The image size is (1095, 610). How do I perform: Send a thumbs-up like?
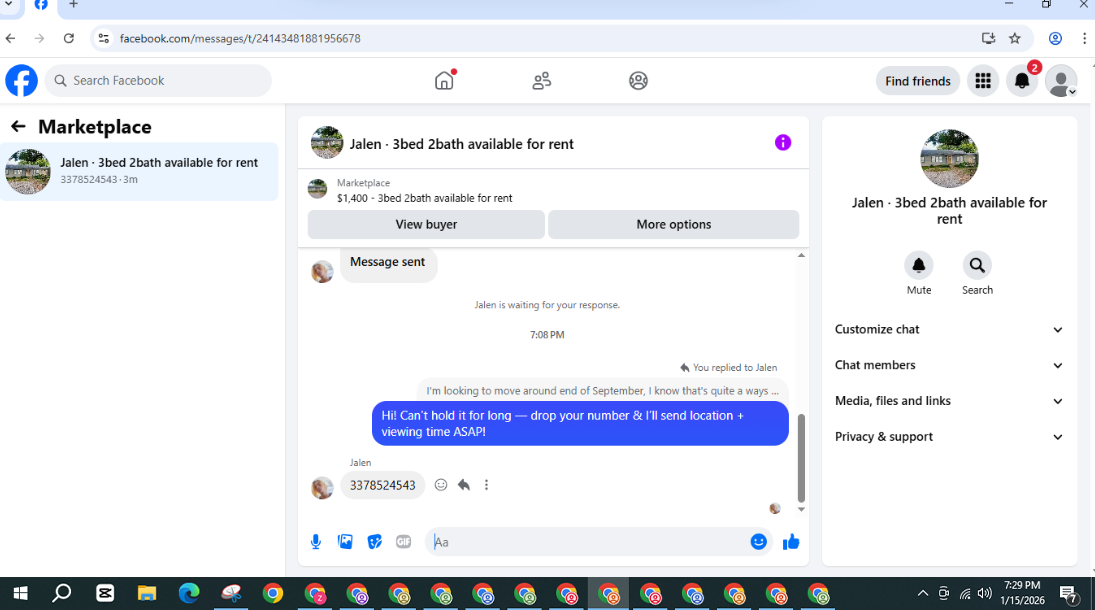point(791,542)
